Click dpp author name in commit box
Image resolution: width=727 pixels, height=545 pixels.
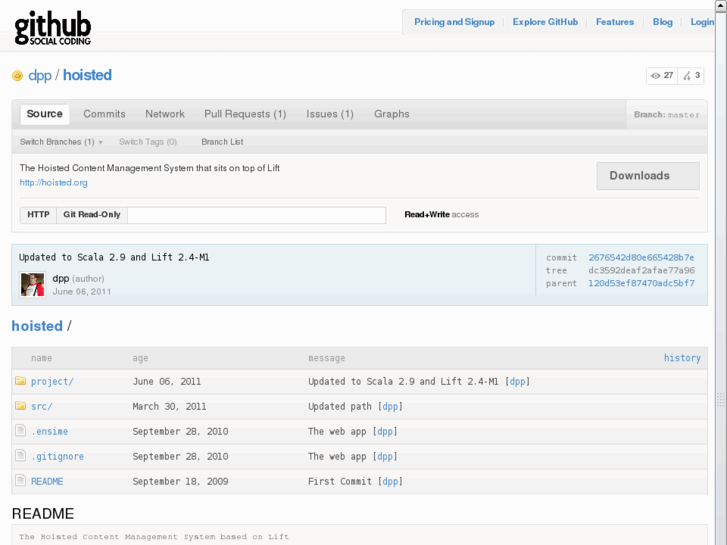61,278
